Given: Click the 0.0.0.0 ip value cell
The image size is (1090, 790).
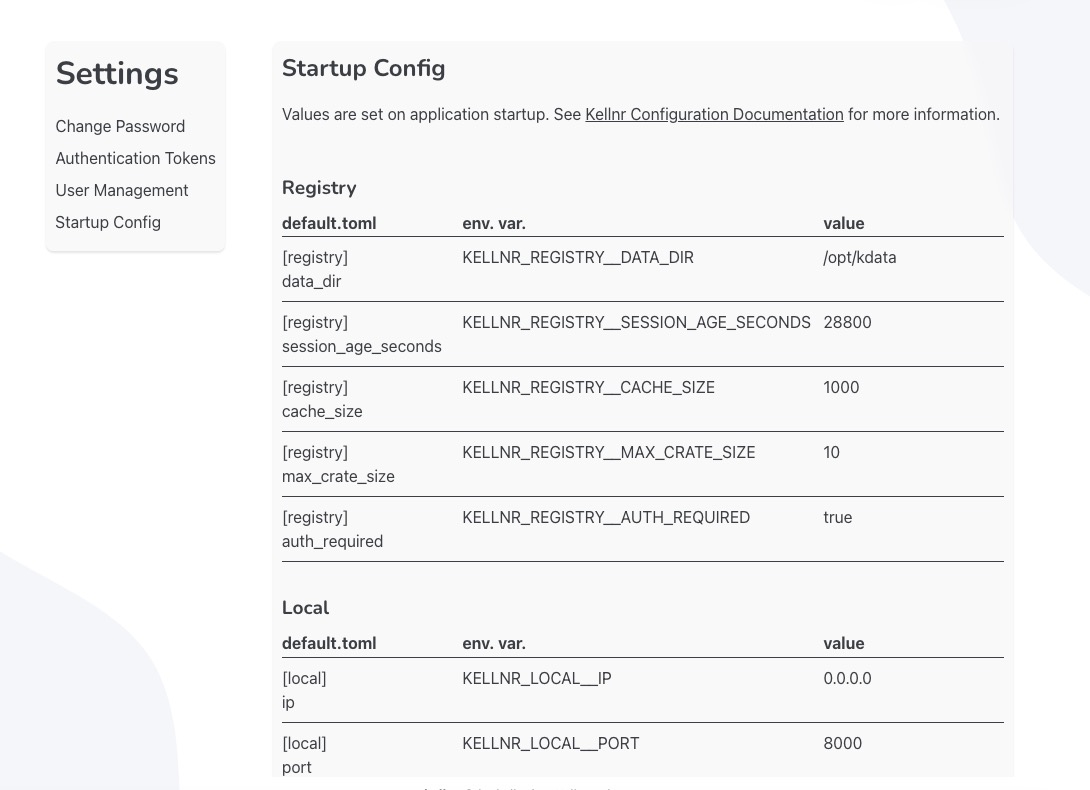Looking at the screenshot, I should tap(847, 678).
